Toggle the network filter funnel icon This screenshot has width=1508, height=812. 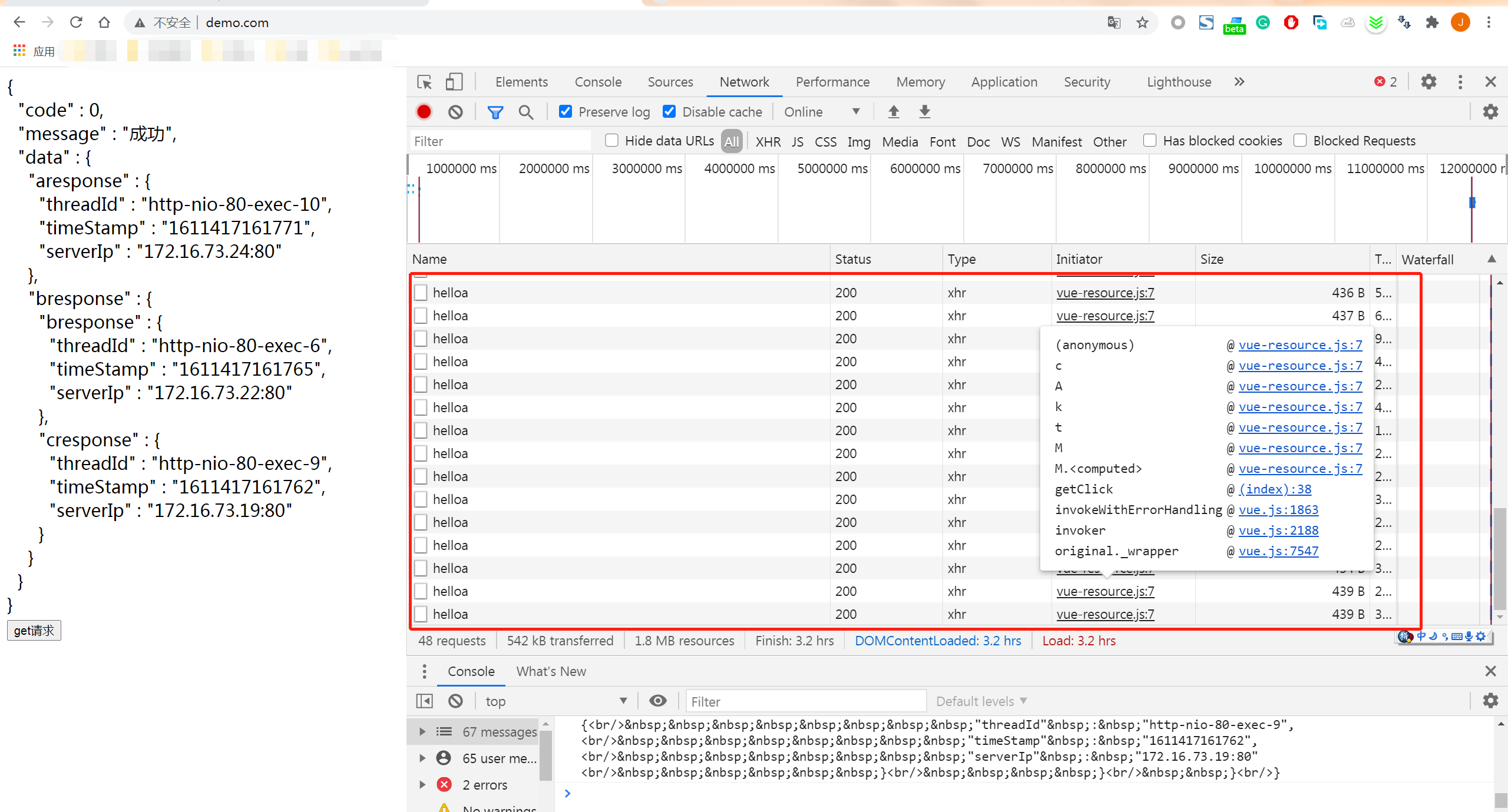click(x=495, y=112)
